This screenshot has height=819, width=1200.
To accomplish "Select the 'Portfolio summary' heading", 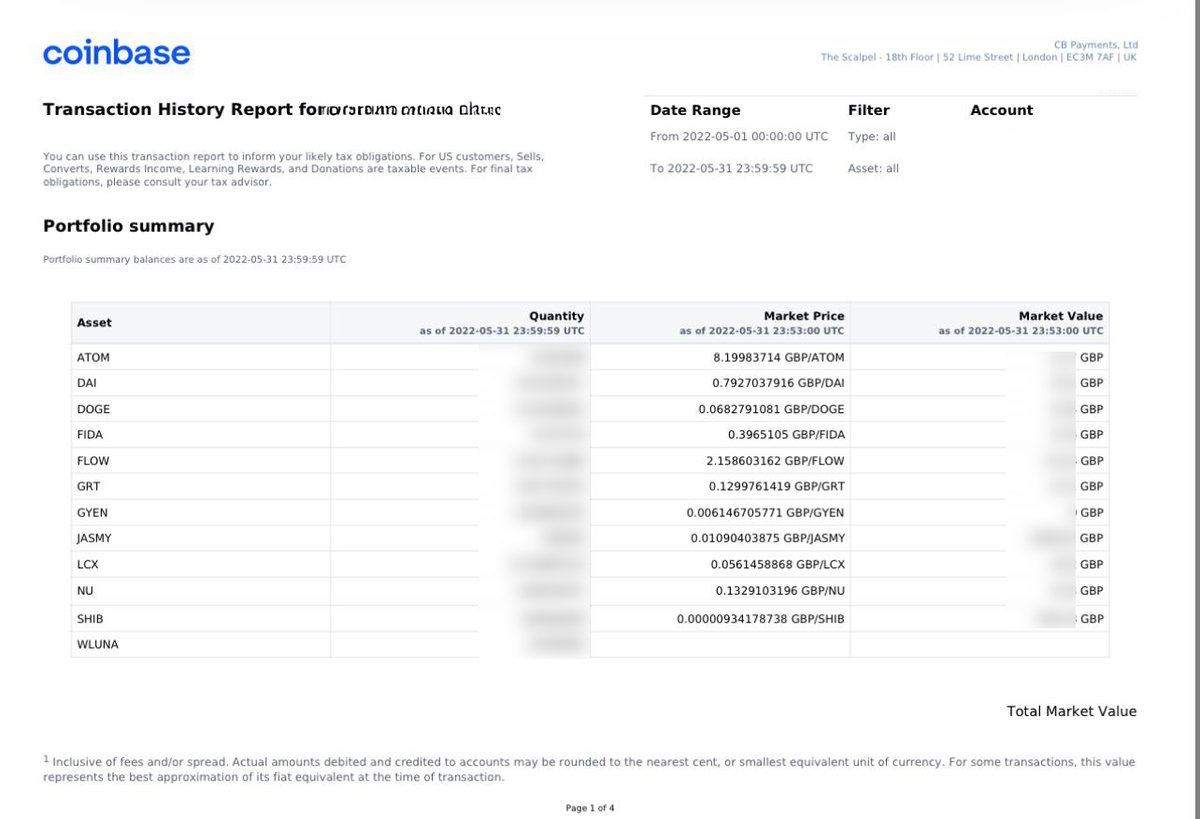I will click(x=128, y=226).
